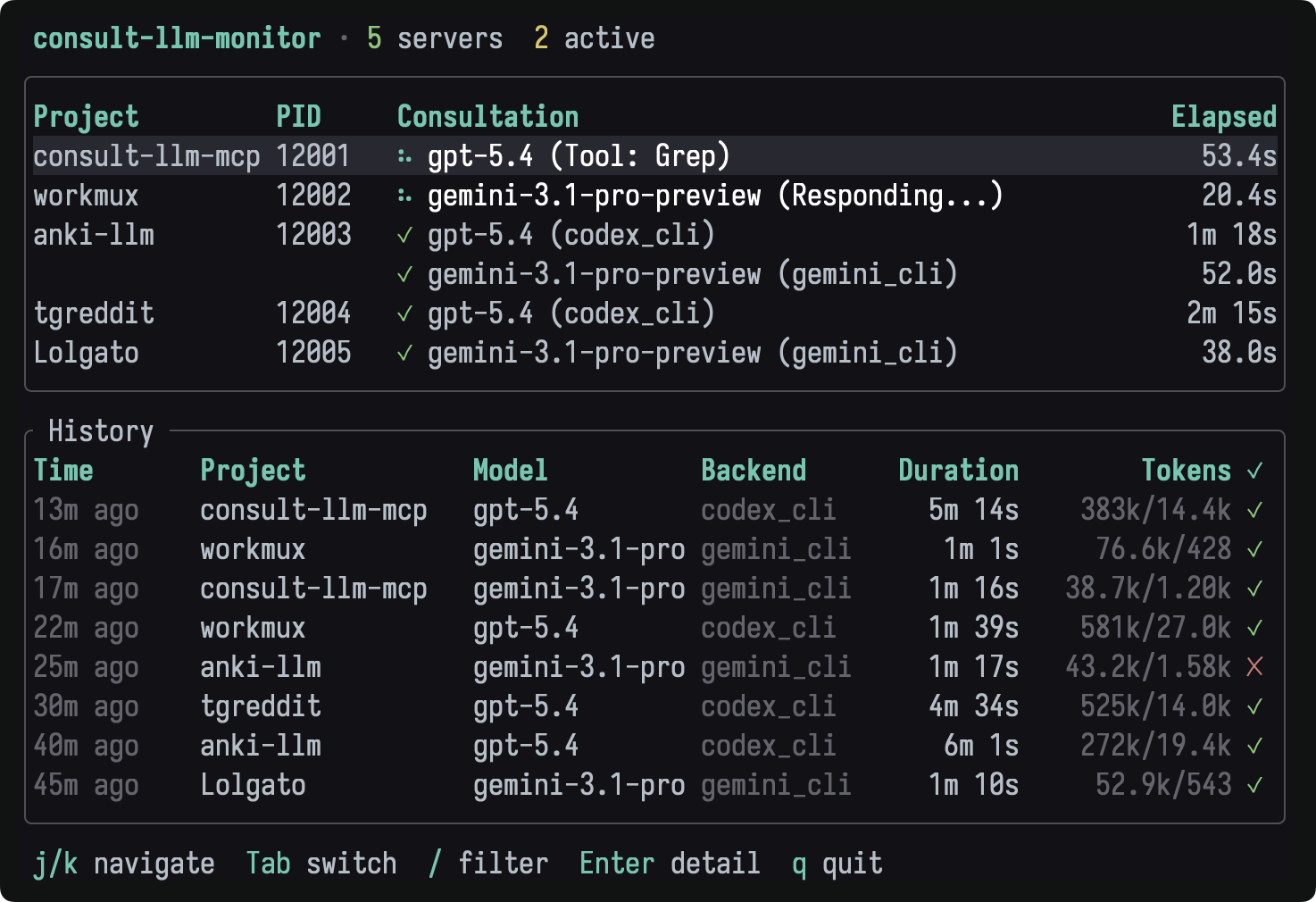Switch to the History panel title

pos(101,431)
